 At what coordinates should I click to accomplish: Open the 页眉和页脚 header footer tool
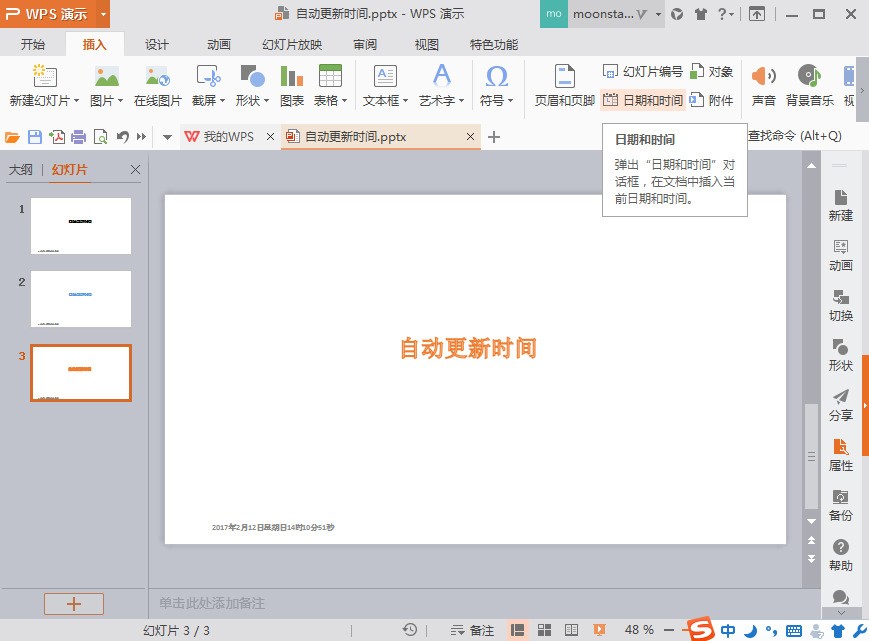pos(564,85)
